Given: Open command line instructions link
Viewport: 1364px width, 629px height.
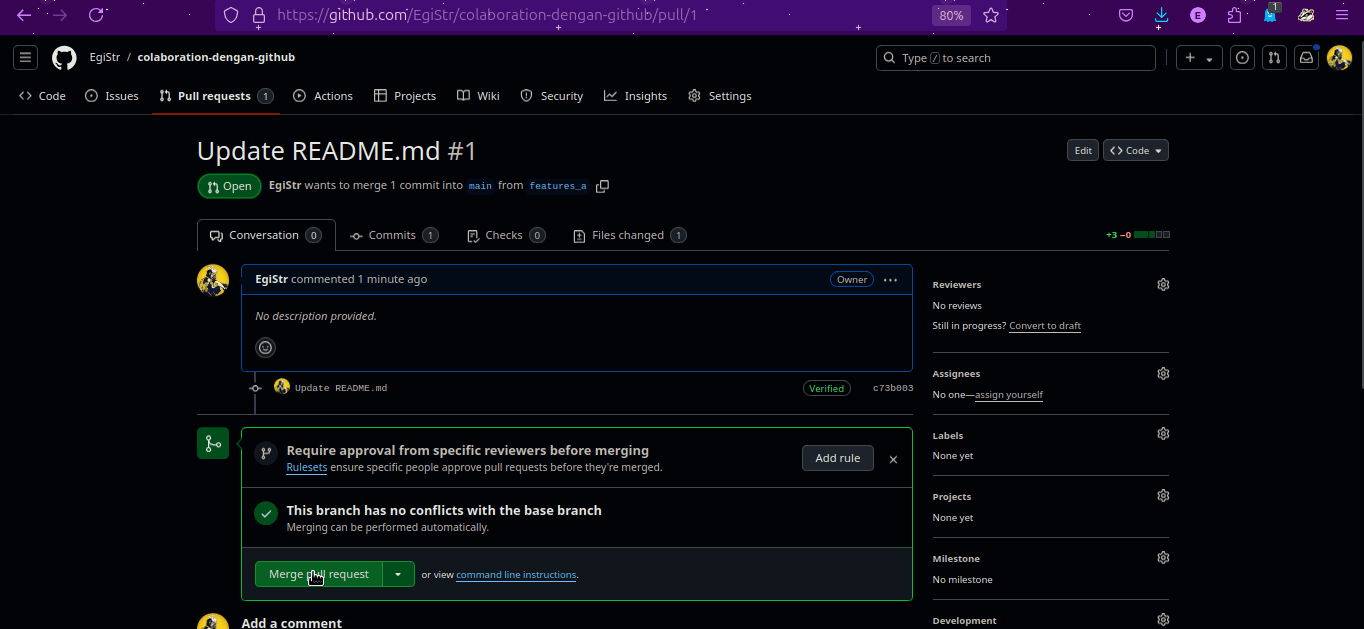Looking at the screenshot, I should point(516,575).
